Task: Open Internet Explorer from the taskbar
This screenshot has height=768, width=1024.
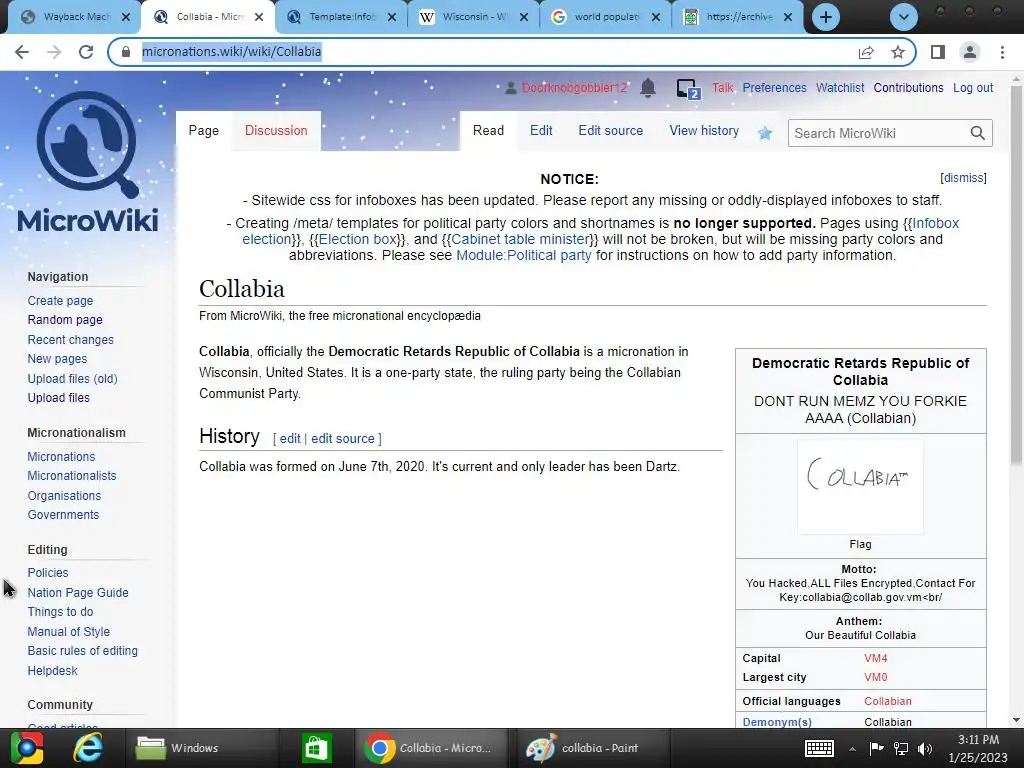Action: [88, 748]
